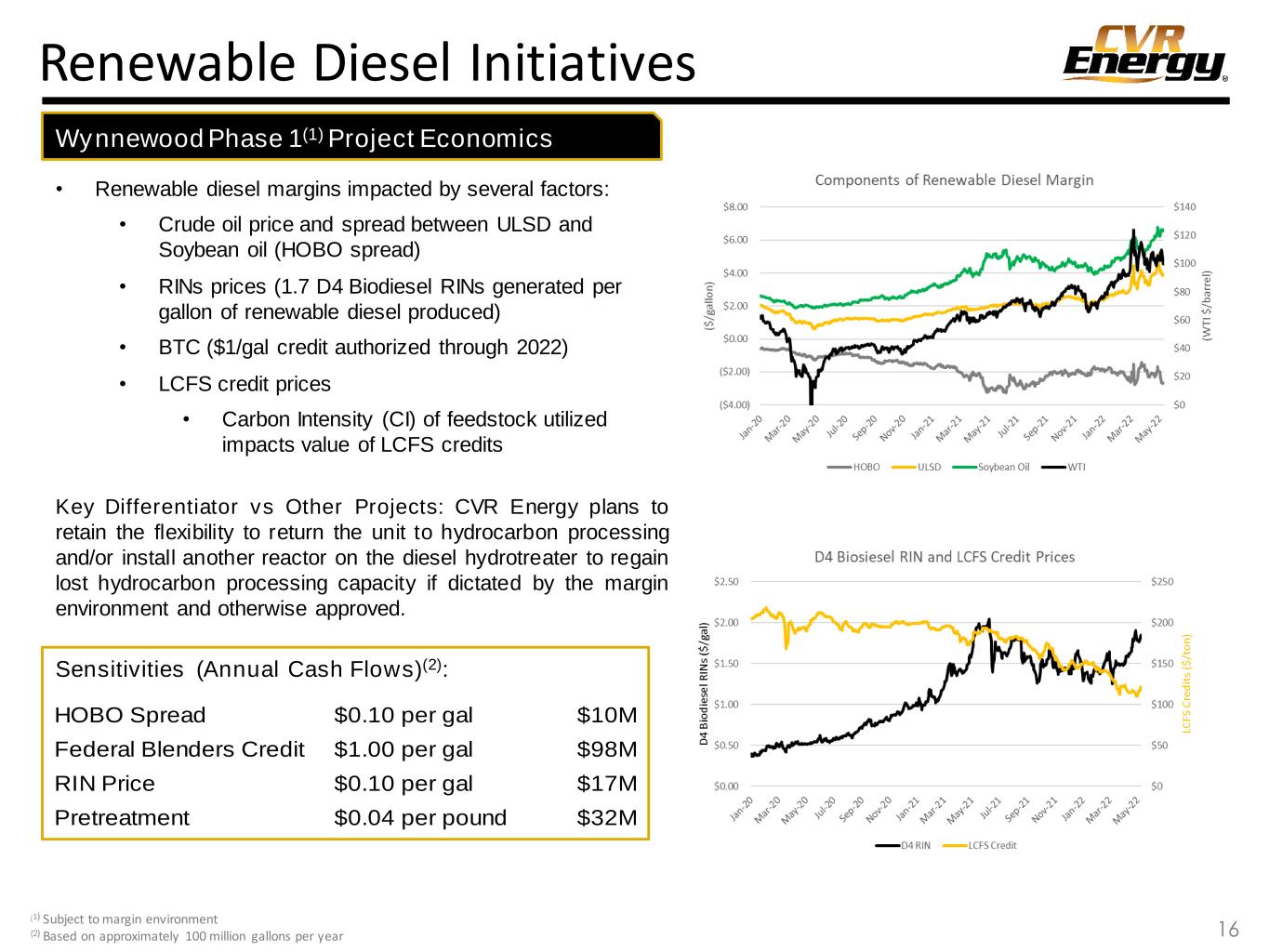Click the $17M RIN Price value
Viewport: 1269px width, 952px height.
tap(606, 784)
